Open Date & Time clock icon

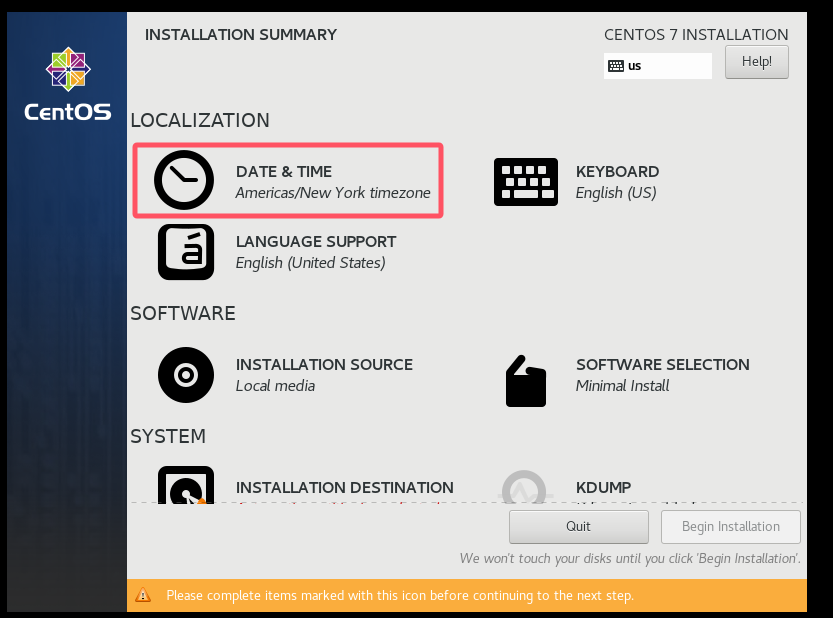click(184, 180)
